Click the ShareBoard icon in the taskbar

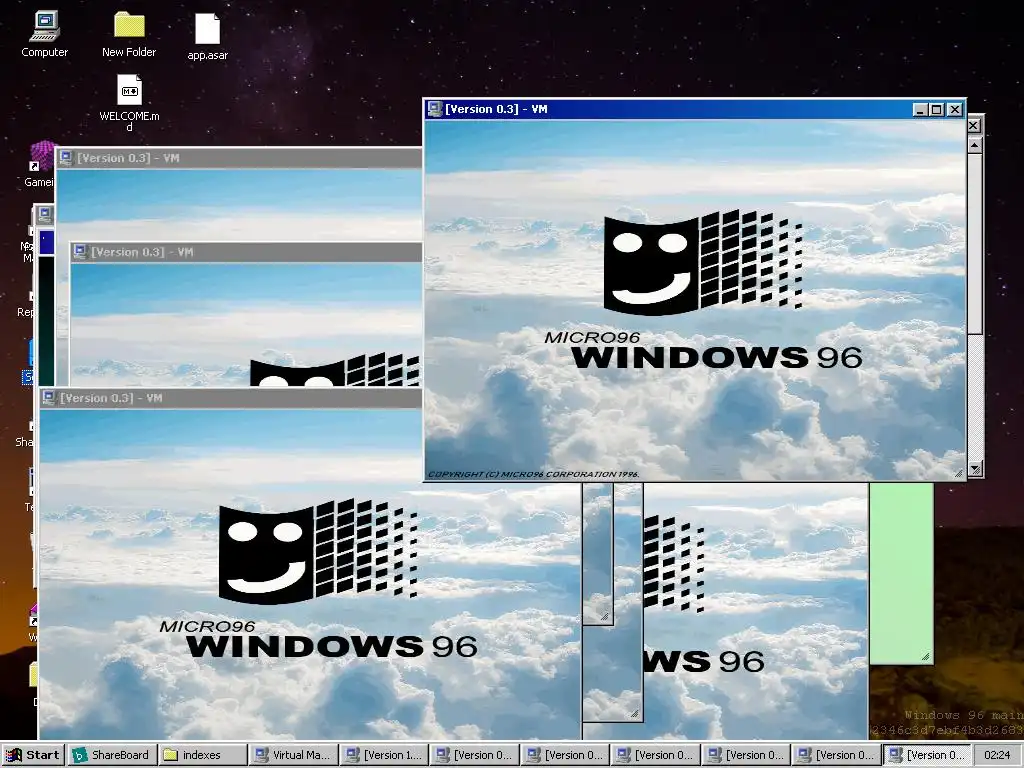click(80, 755)
